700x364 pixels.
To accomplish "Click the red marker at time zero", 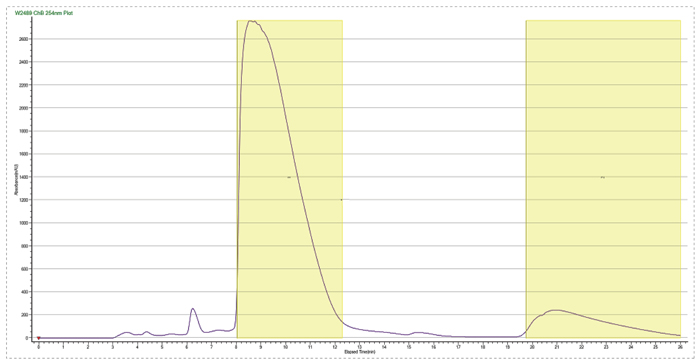I will 39,338.
